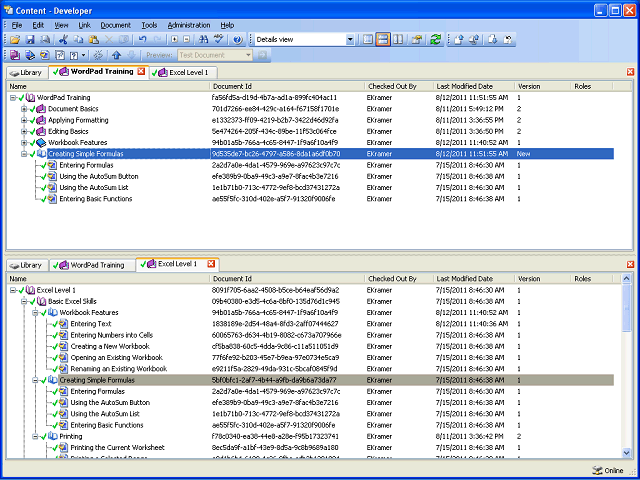Click the New Question toolbar icon
640x480 pixels.
pos(74,55)
